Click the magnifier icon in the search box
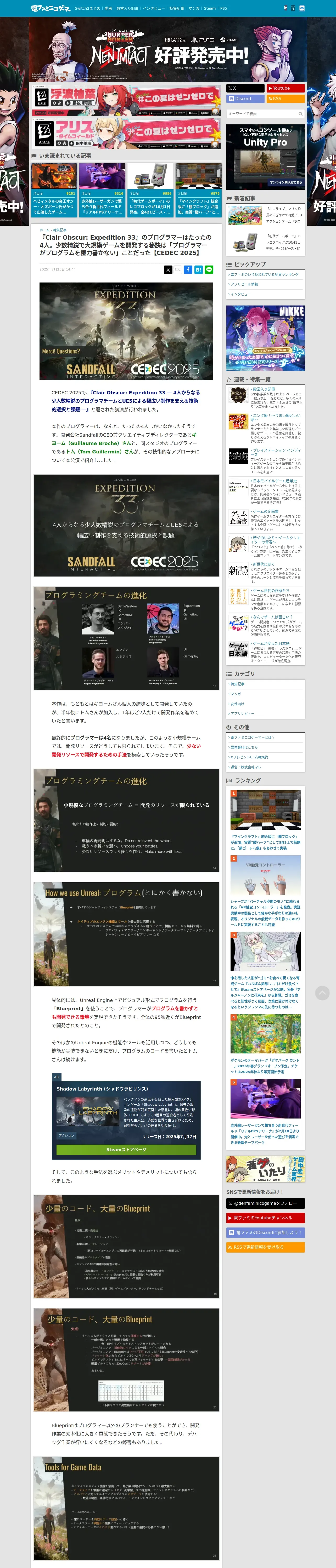 click(300, 114)
